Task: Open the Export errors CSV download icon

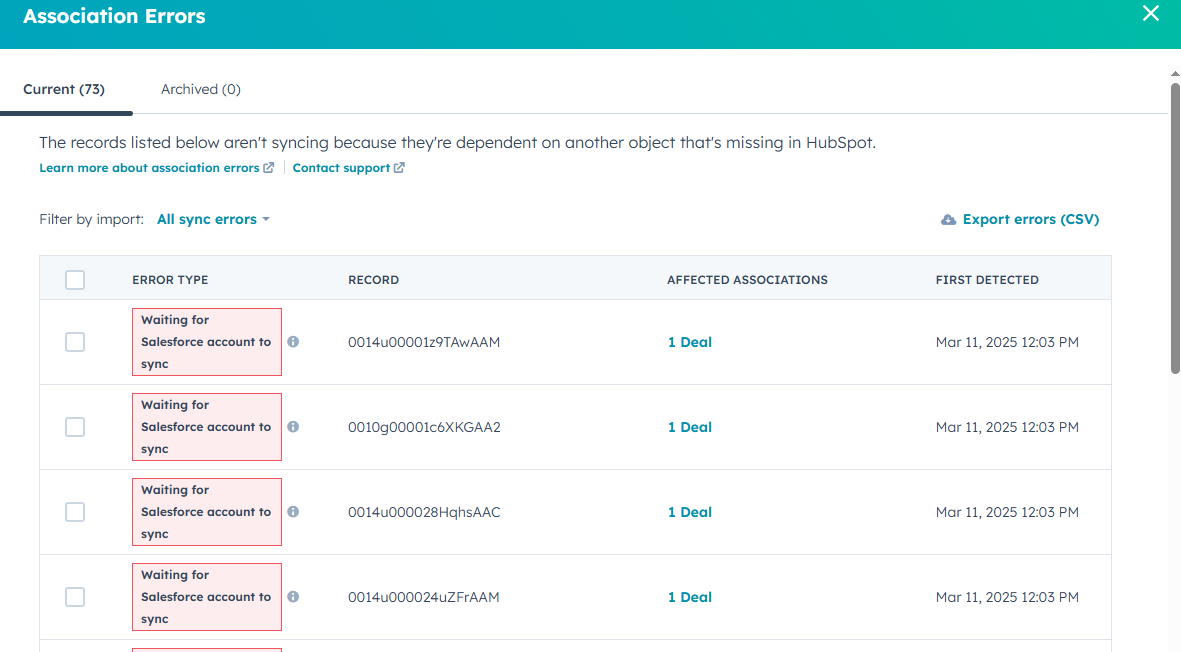Action: click(x=948, y=219)
